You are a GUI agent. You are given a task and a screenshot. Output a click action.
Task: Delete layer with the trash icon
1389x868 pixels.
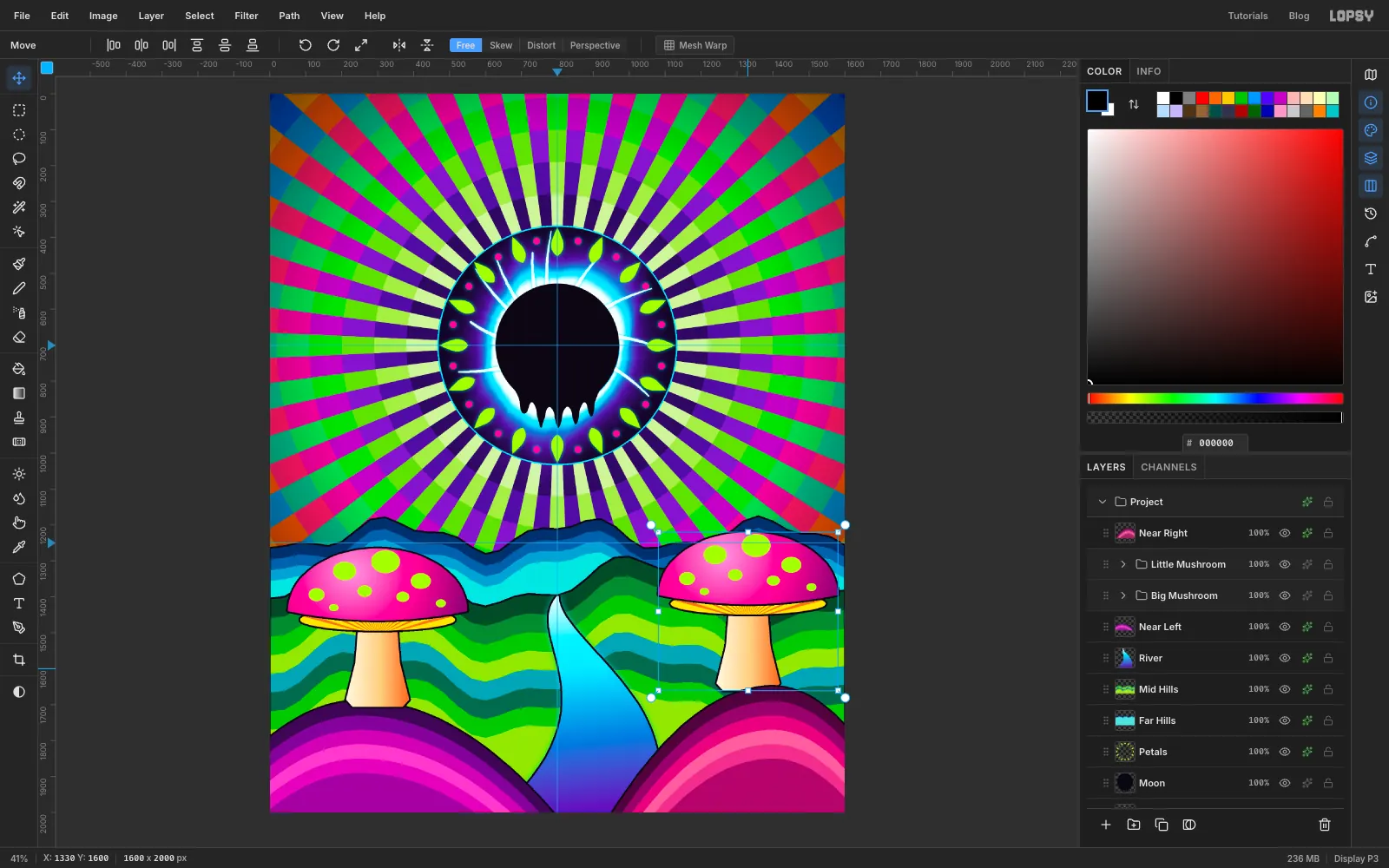click(1325, 825)
